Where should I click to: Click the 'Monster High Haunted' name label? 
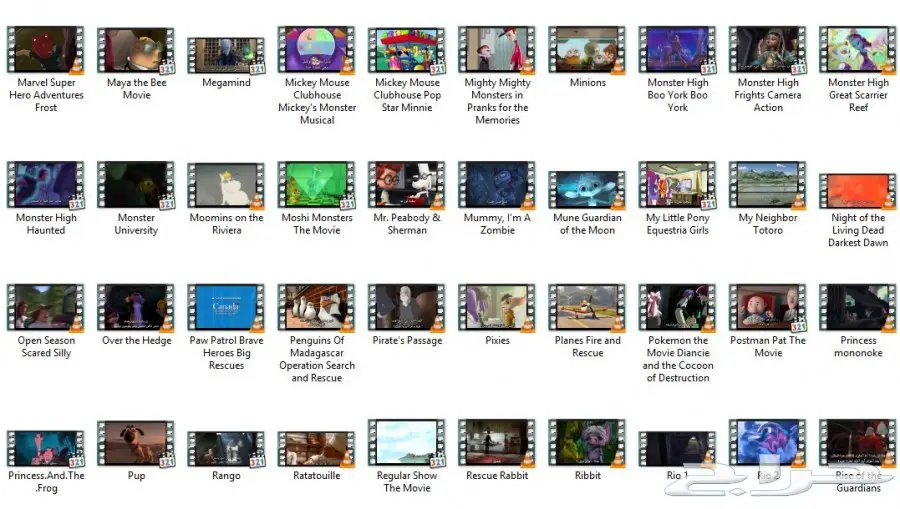45,224
